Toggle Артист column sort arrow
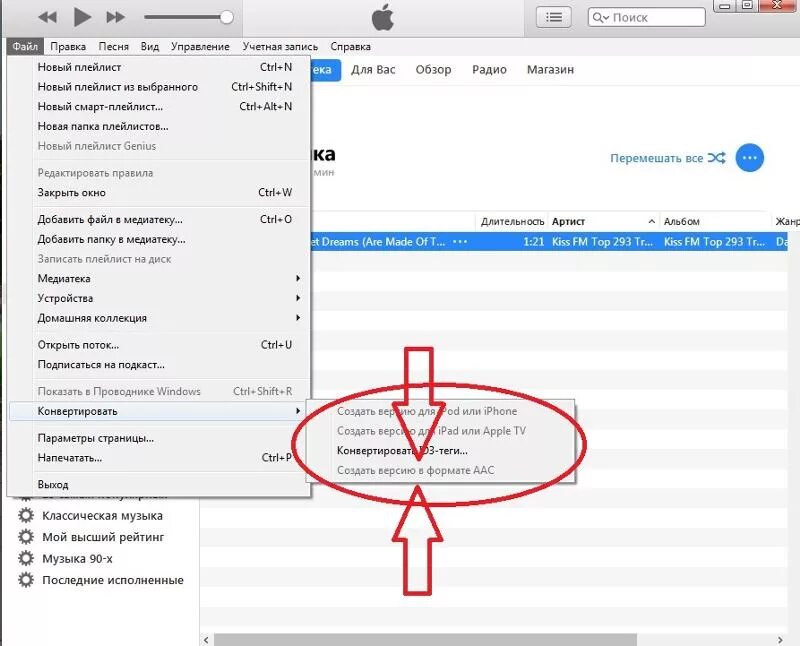Image resolution: width=800 pixels, height=646 pixels. coord(652,221)
